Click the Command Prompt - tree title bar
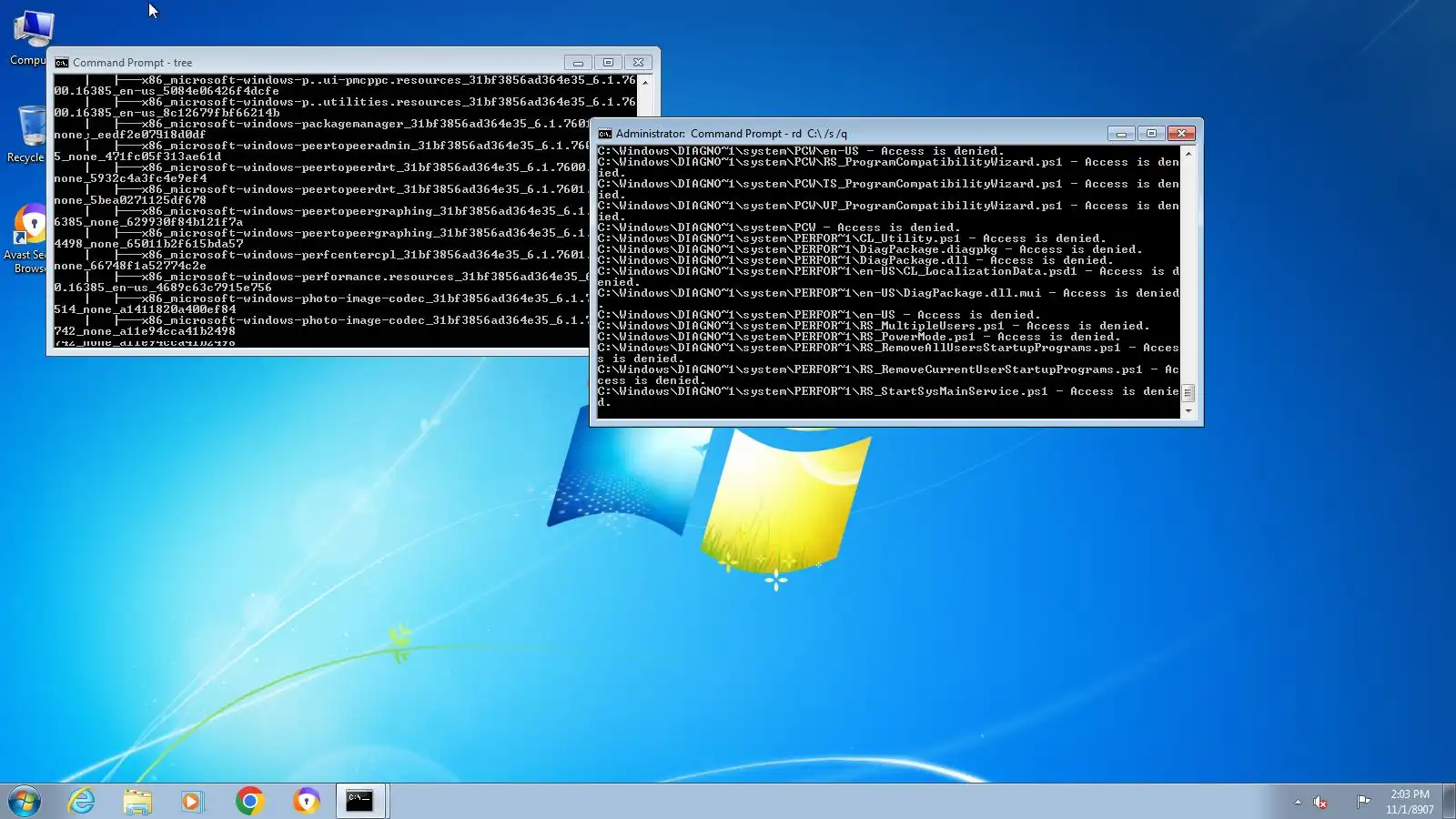This screenshot has height=819, width=1456. click(x=309, y=63)
